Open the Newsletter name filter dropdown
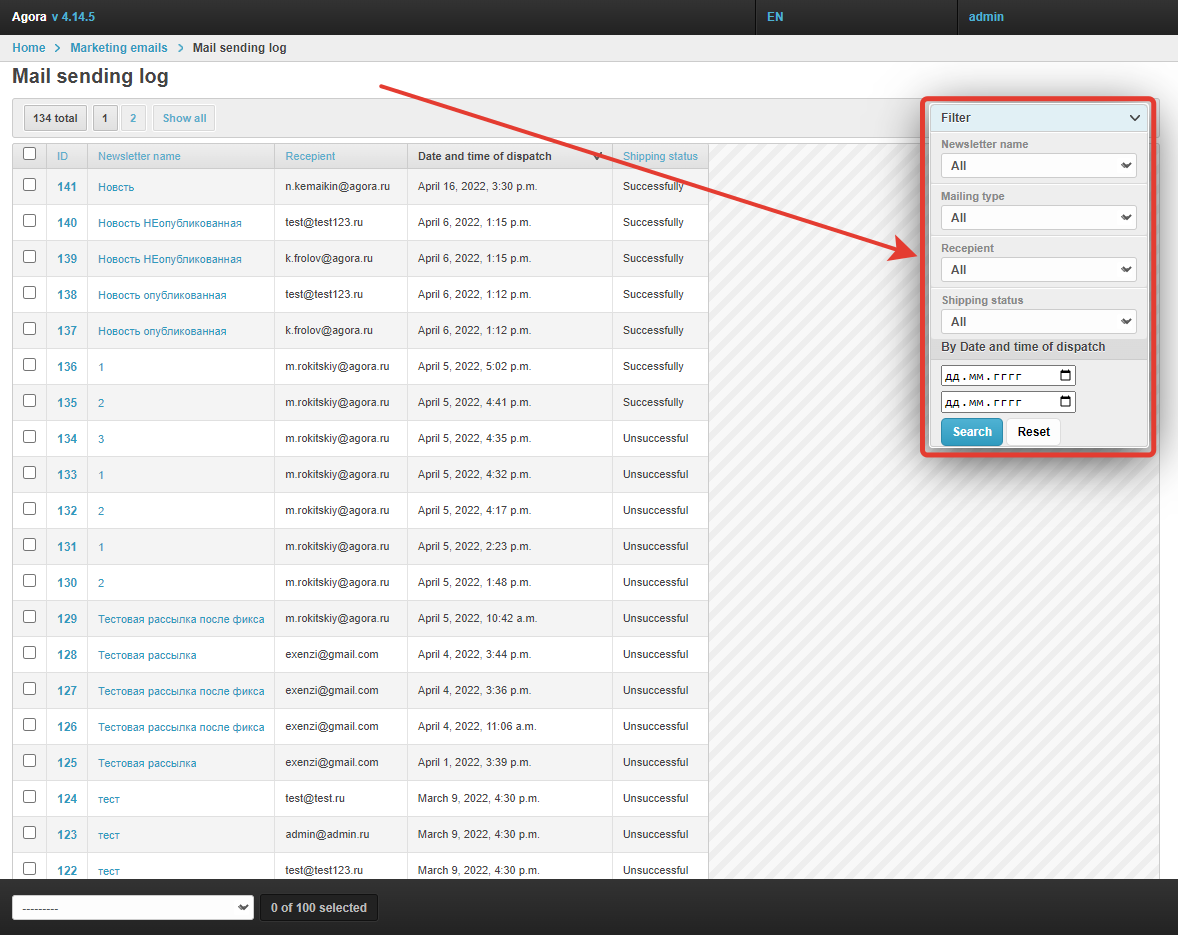Screen dimensions: 1178x935 point(1038,166)
